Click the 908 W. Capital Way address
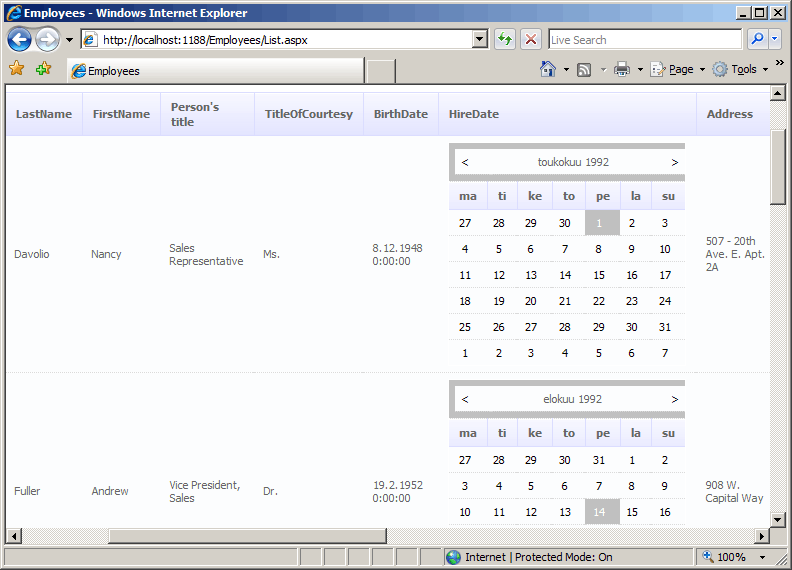Image resolution: width=792 pixels, height=570 pixels. (x=734, y=492)
